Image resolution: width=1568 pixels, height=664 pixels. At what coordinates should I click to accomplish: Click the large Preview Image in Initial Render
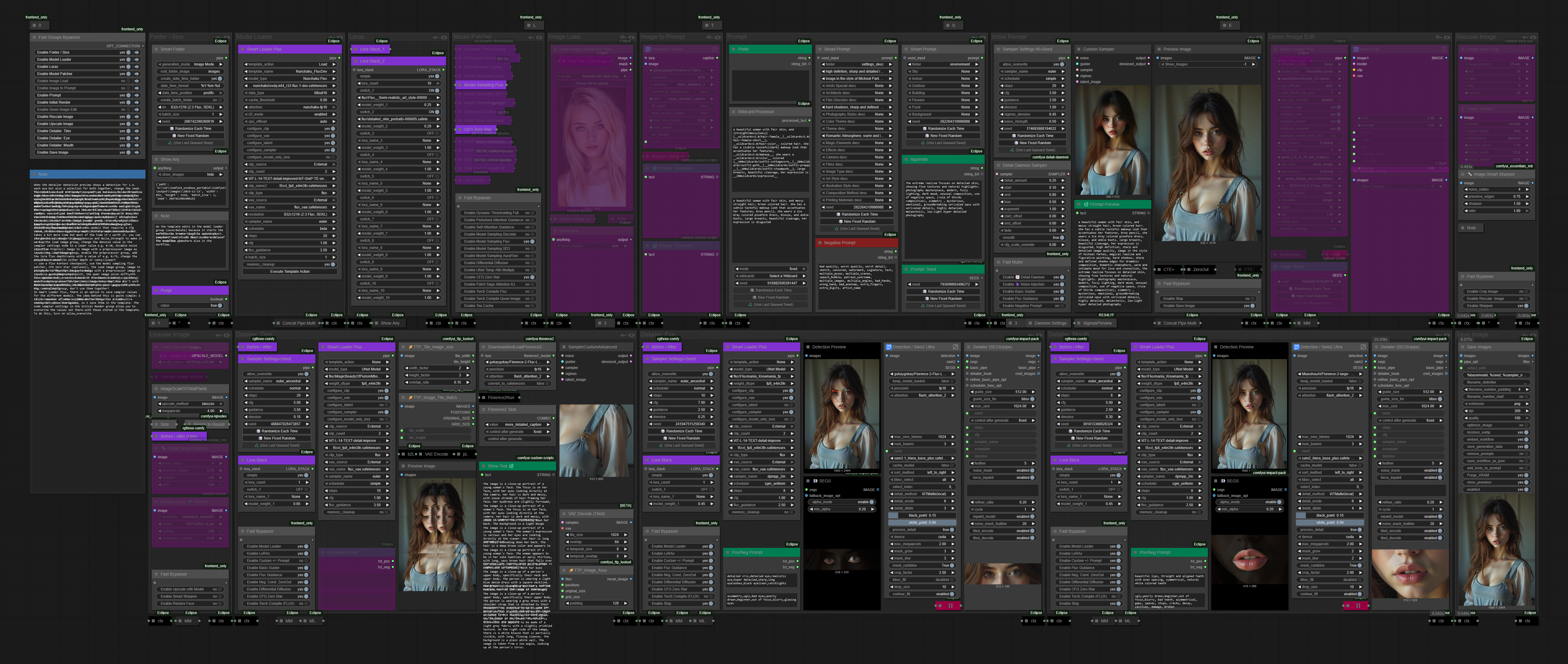(1208, 163)
